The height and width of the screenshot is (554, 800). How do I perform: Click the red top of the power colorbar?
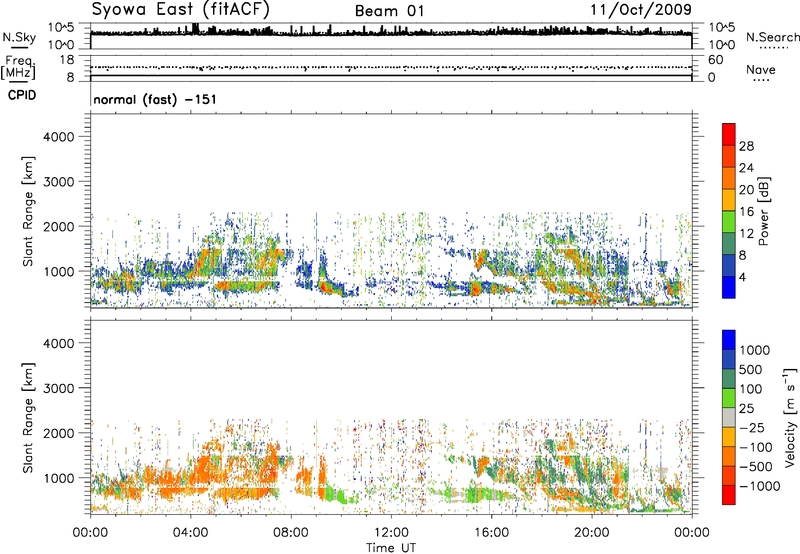[729, 134]
